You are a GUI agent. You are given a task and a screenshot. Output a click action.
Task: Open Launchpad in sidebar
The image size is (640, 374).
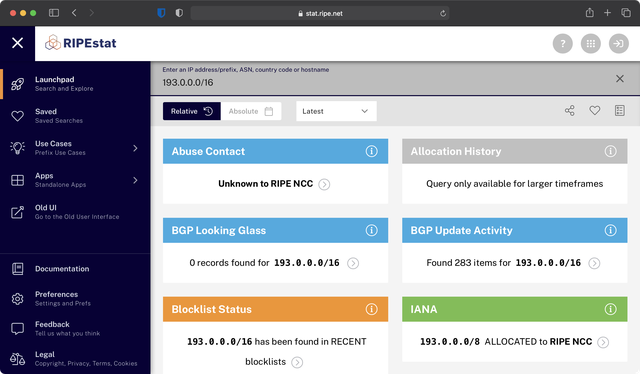(75, 84)
